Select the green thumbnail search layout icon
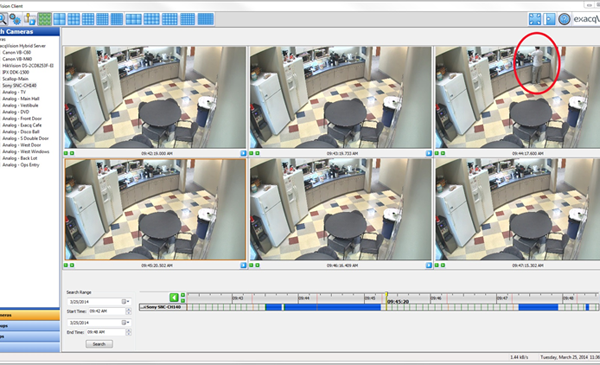This screenshot has height=365, width=600. pos(44,19)
